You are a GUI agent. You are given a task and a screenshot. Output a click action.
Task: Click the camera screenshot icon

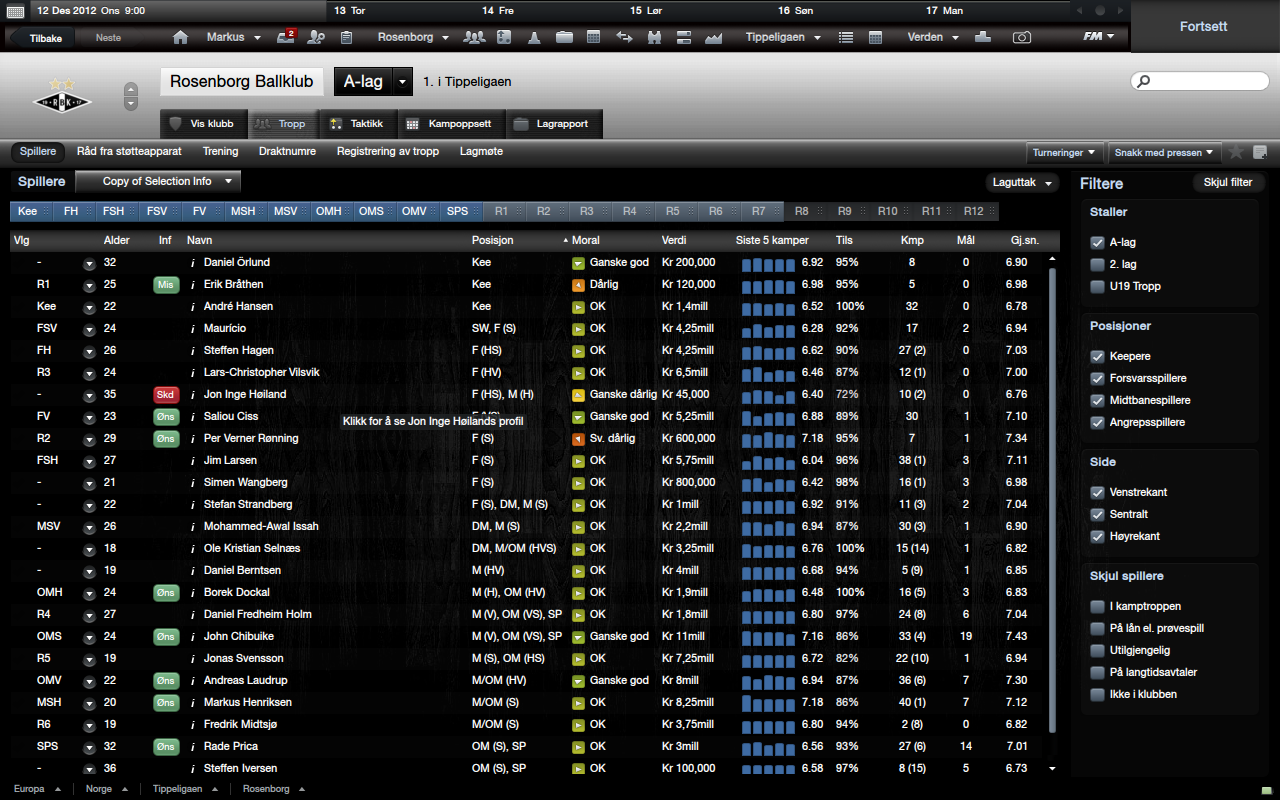coord(1021,37)
